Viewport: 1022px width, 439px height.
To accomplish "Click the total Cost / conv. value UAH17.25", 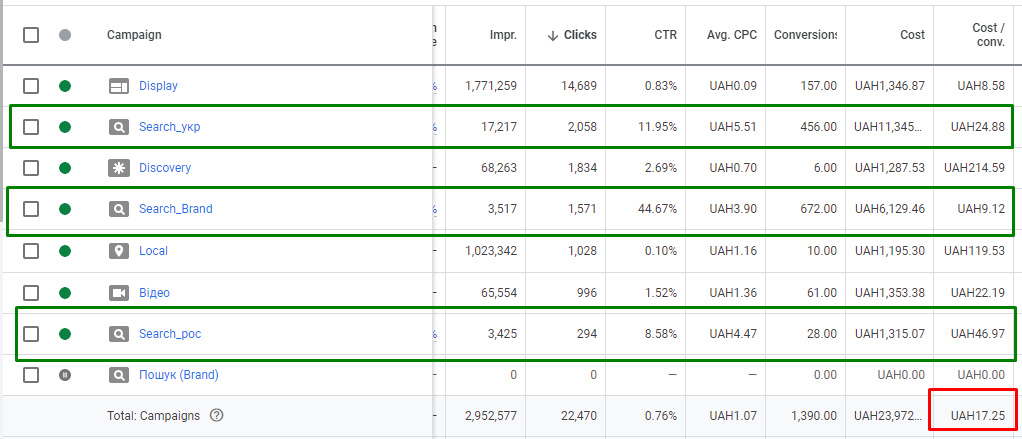I will tap(977, 416).
